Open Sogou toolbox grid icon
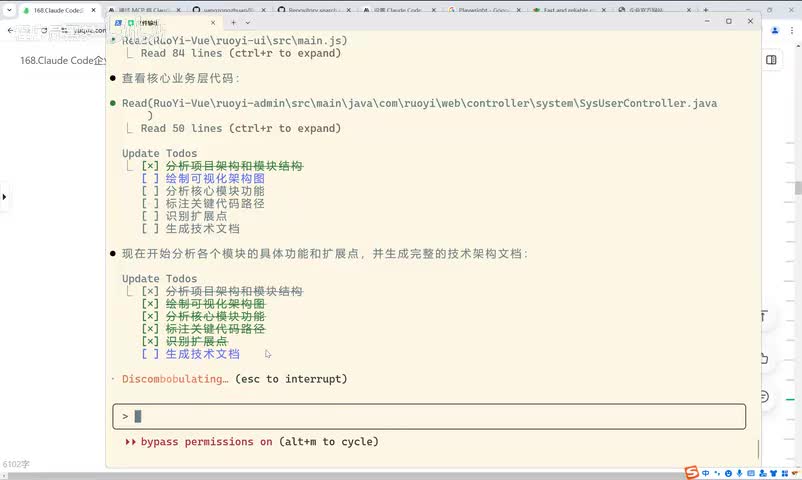Screen dimensions: 802x480 coord(785,473)
